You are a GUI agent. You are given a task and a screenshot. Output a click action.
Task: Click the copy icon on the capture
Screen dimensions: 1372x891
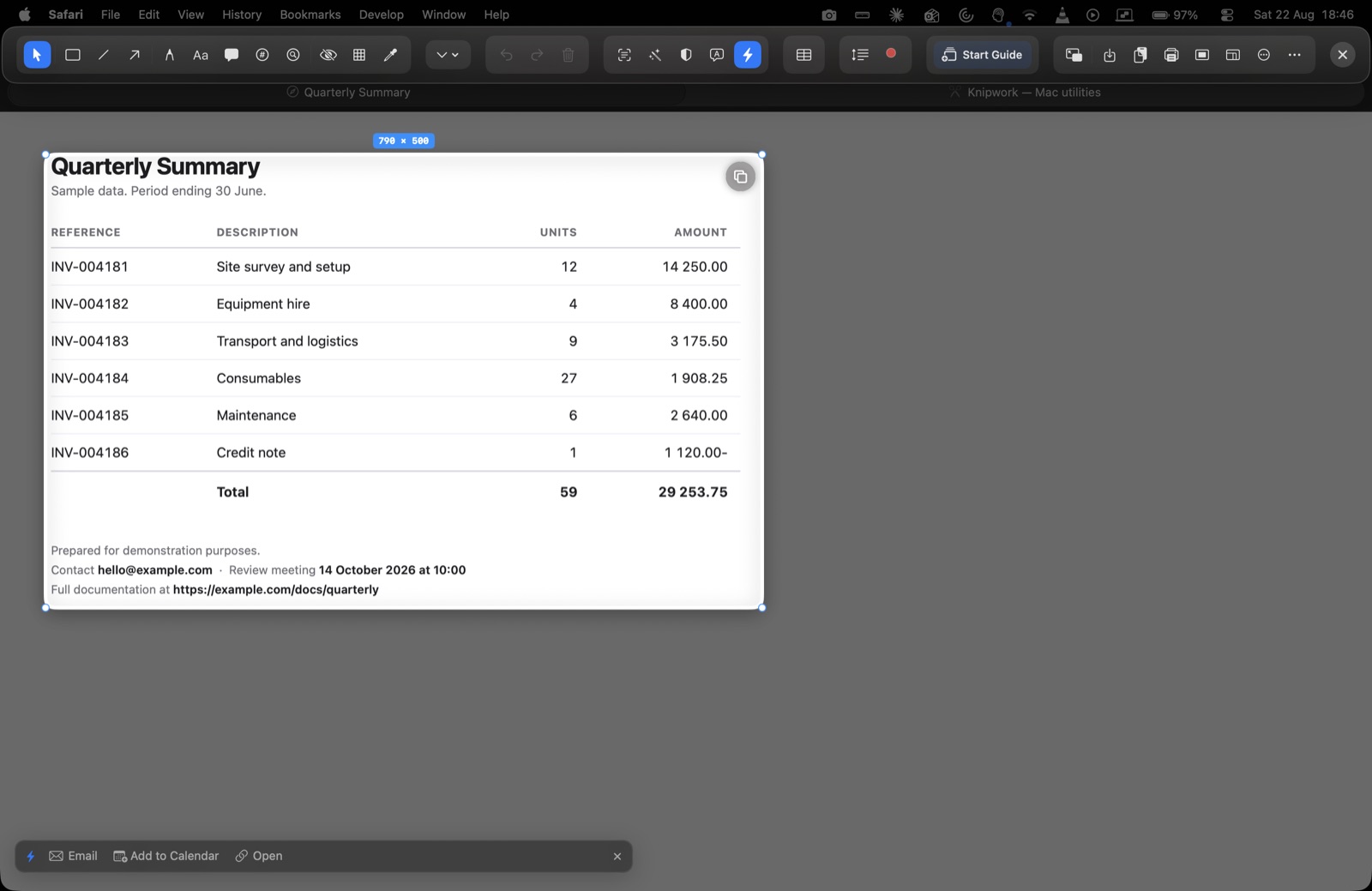tap(741, 178)
